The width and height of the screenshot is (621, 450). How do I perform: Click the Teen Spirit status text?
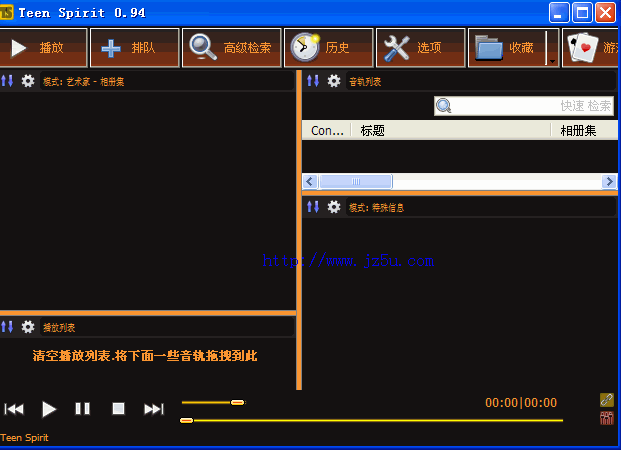tap(24, 438)
